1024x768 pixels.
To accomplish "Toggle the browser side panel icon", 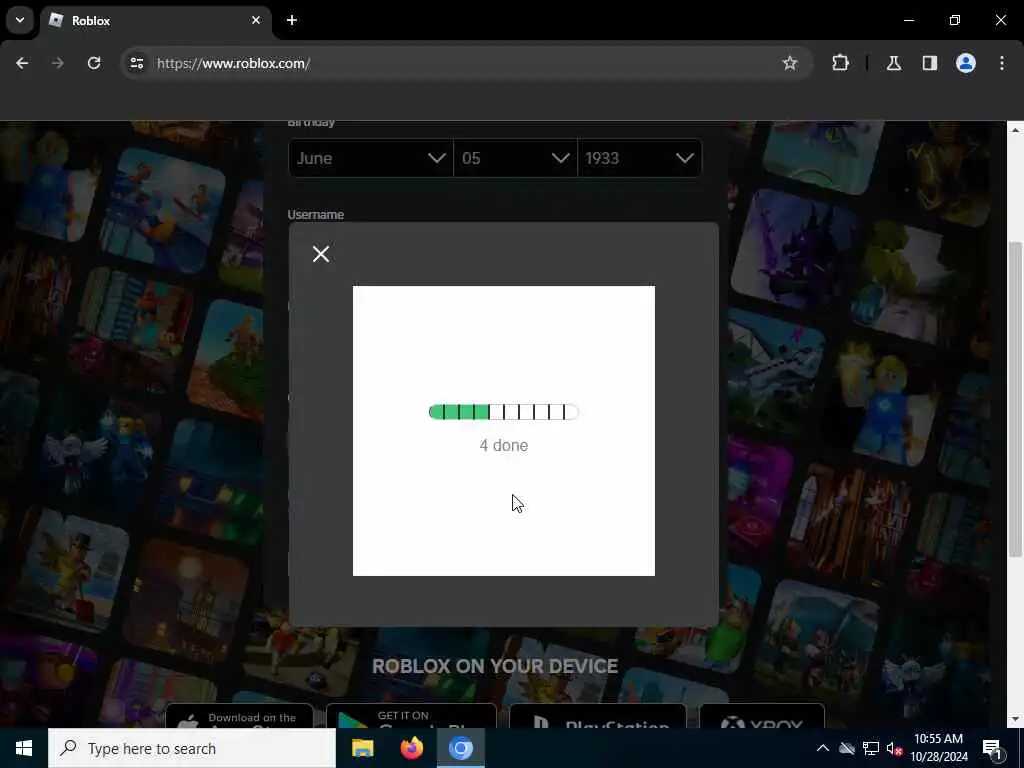I will pyautogui.click(x=929, y=63).
